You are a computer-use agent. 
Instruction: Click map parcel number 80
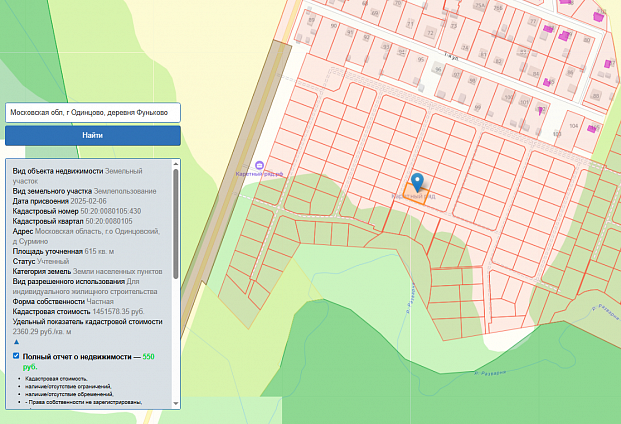(587, 40)
